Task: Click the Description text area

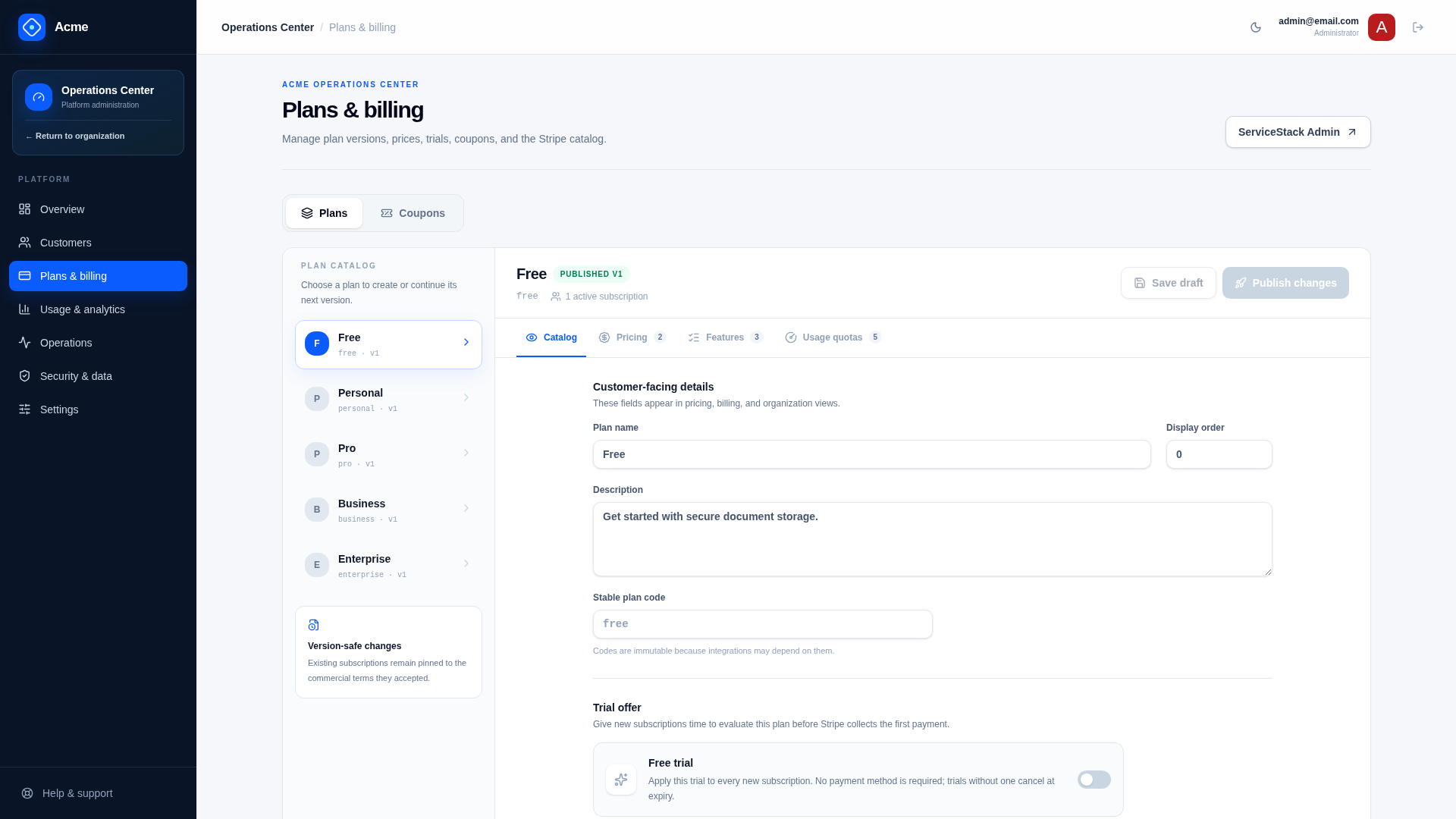Action: pyautogui.click(x=933, y=539)
